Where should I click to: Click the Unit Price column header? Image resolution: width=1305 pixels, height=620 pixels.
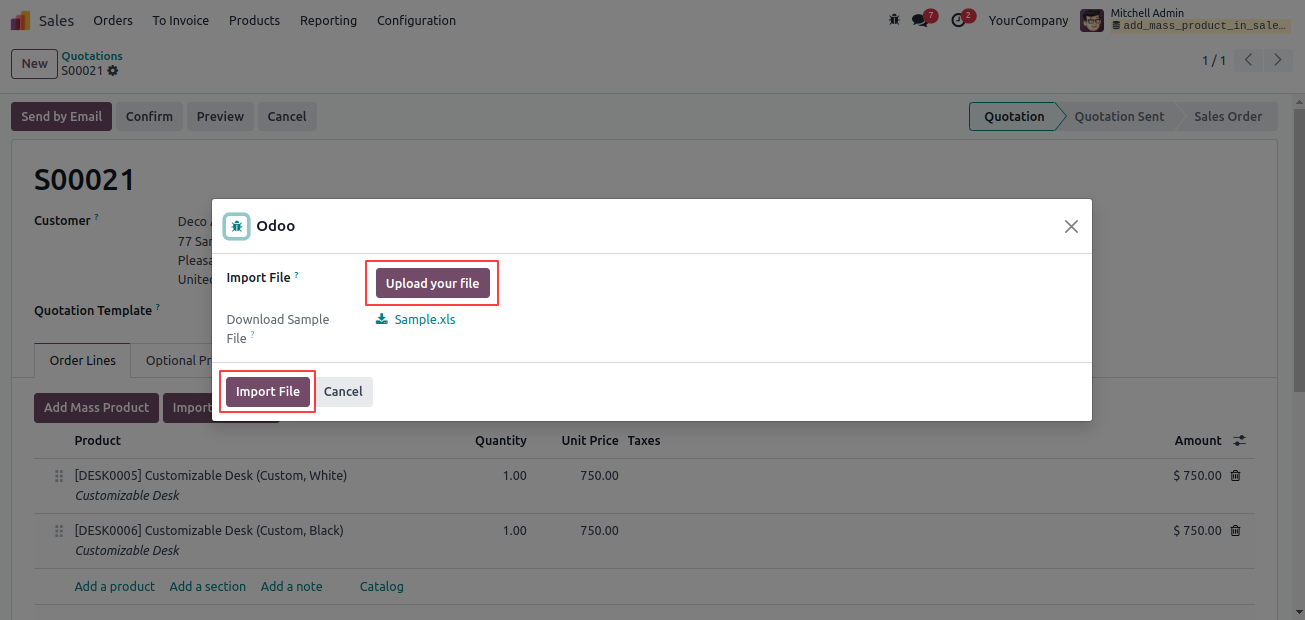click(590, 440)
